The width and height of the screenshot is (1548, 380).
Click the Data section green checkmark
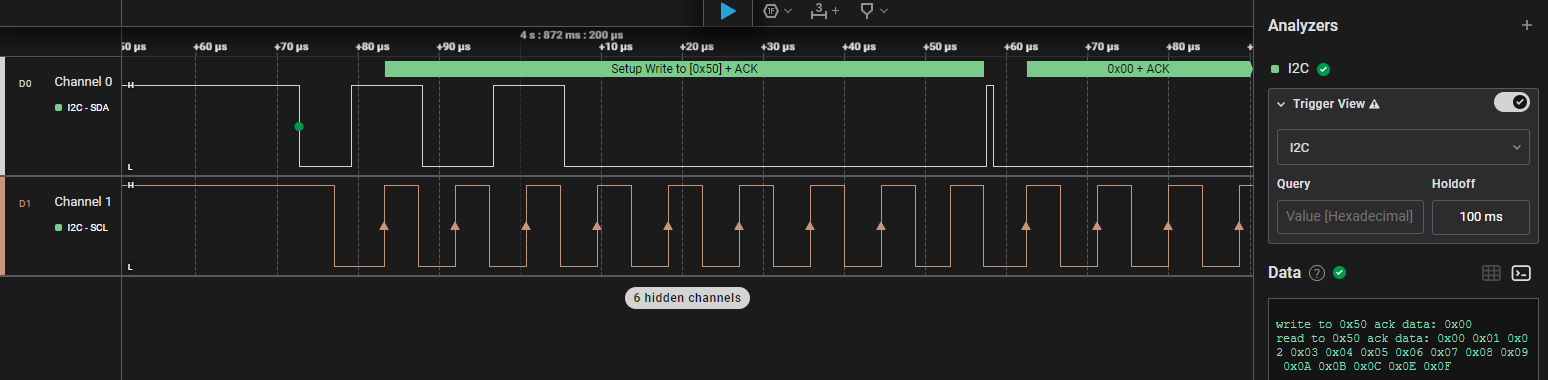1339,273
